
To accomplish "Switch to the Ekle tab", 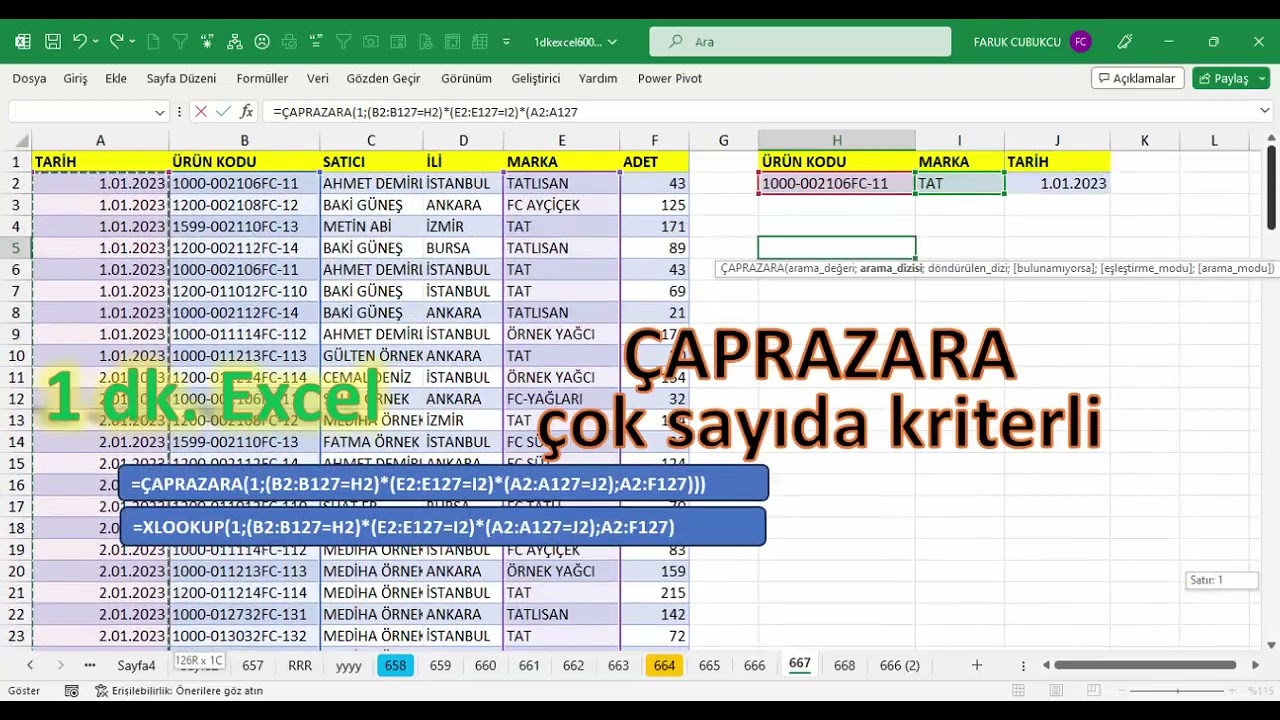I will (116, 78).
